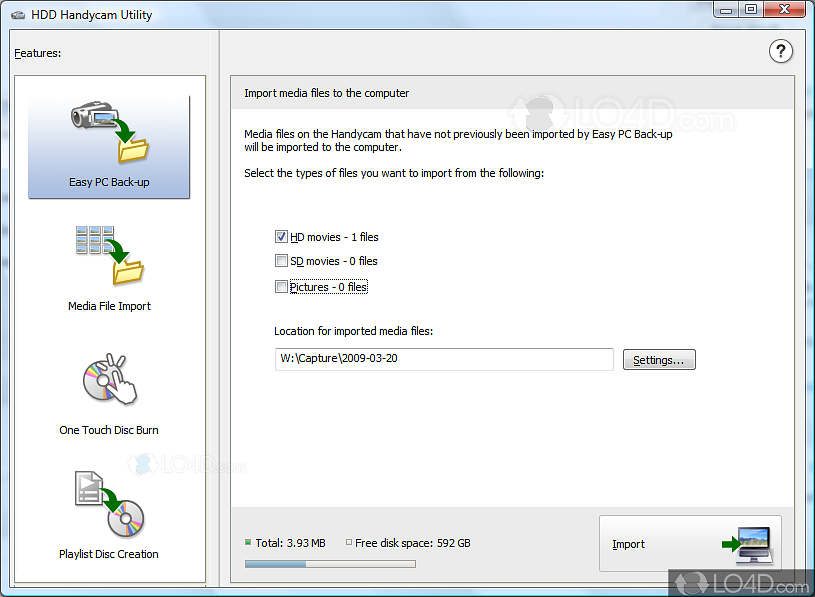Click the One Touch Disc Burn label
Screen dimensions: 815x597
point(109,430)
